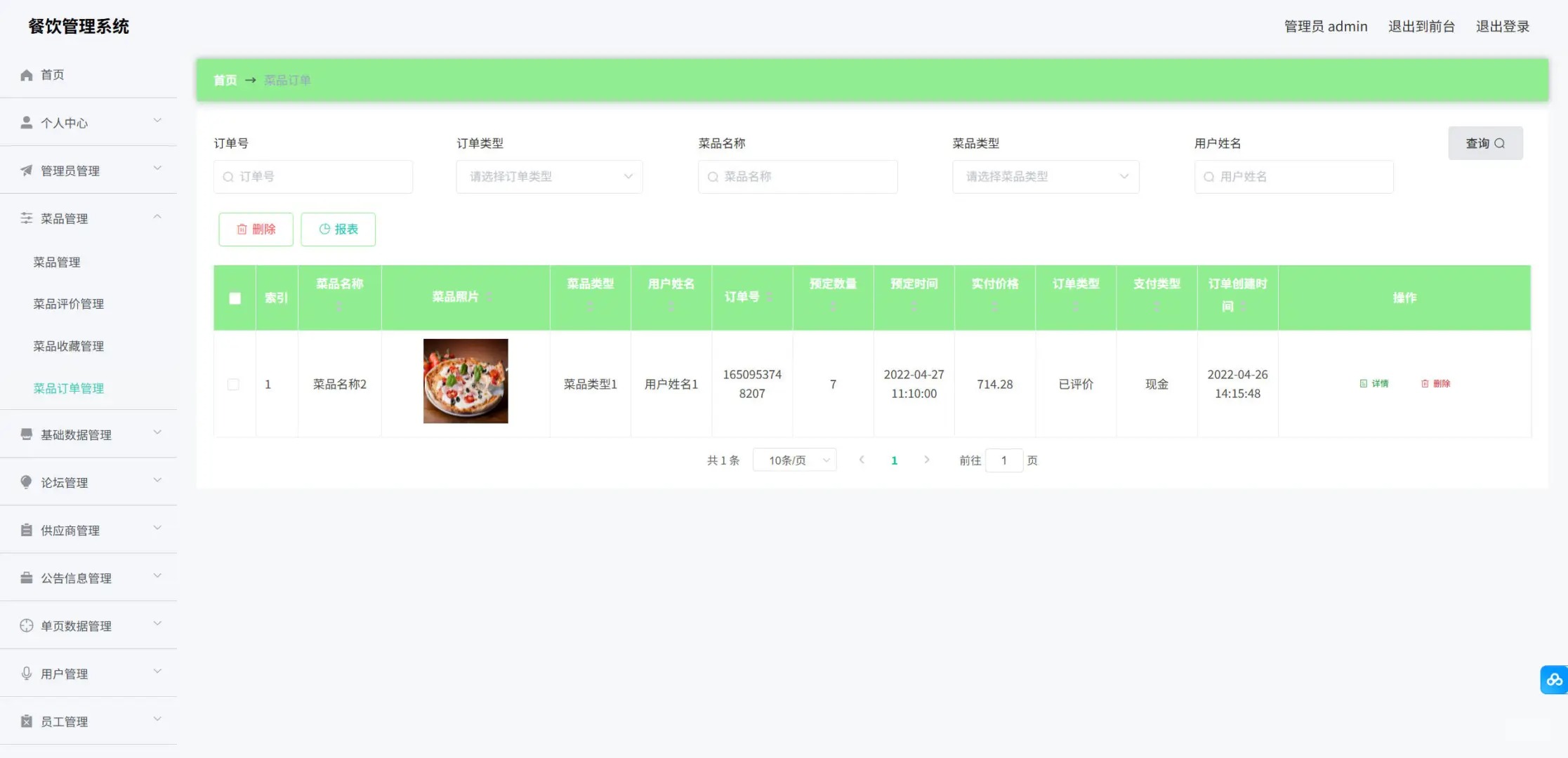Open the 首页 sidebar menu item

point(88,75)
